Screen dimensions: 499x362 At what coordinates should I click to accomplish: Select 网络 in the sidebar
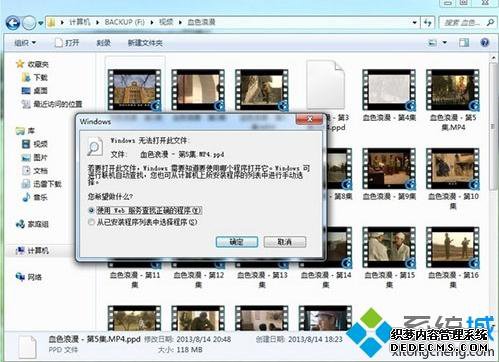(29, 277)
